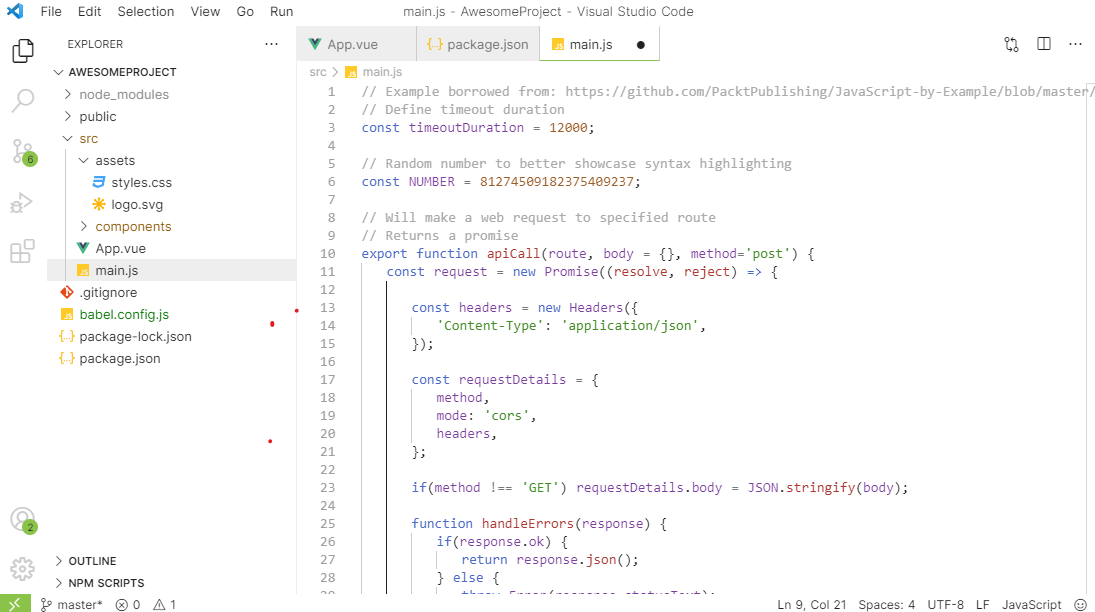Close unsaved main.js tab via dot
The image size is (1095, 612).
coord(640,45)
